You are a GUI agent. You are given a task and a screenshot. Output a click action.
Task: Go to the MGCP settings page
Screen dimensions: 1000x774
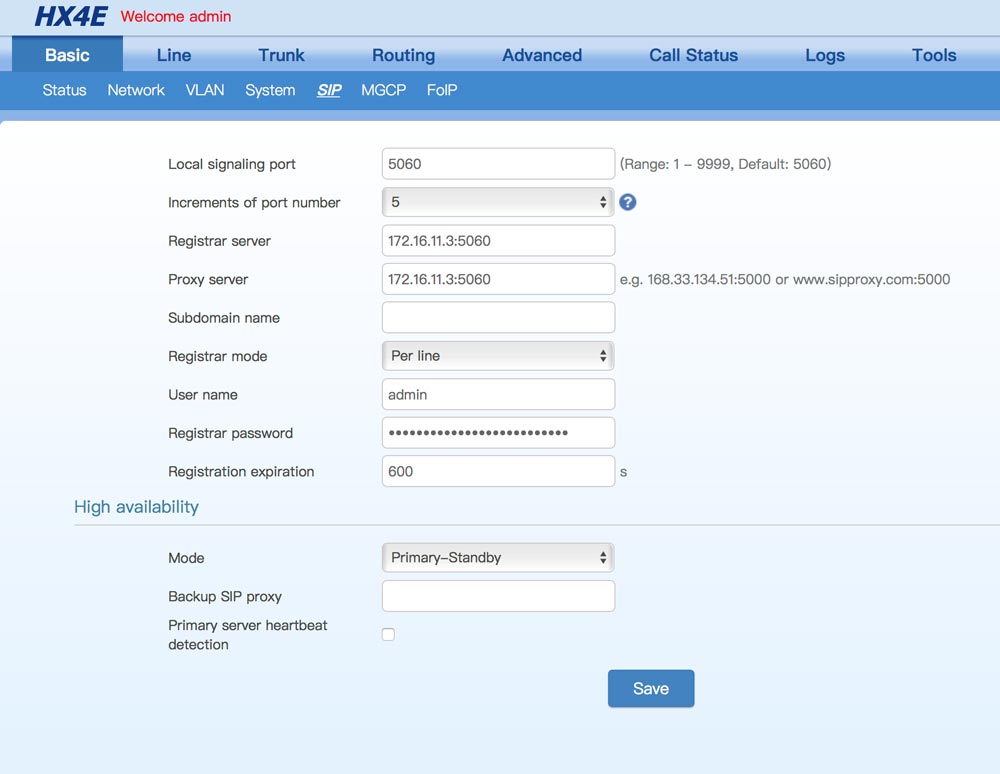tap(383, 90)
